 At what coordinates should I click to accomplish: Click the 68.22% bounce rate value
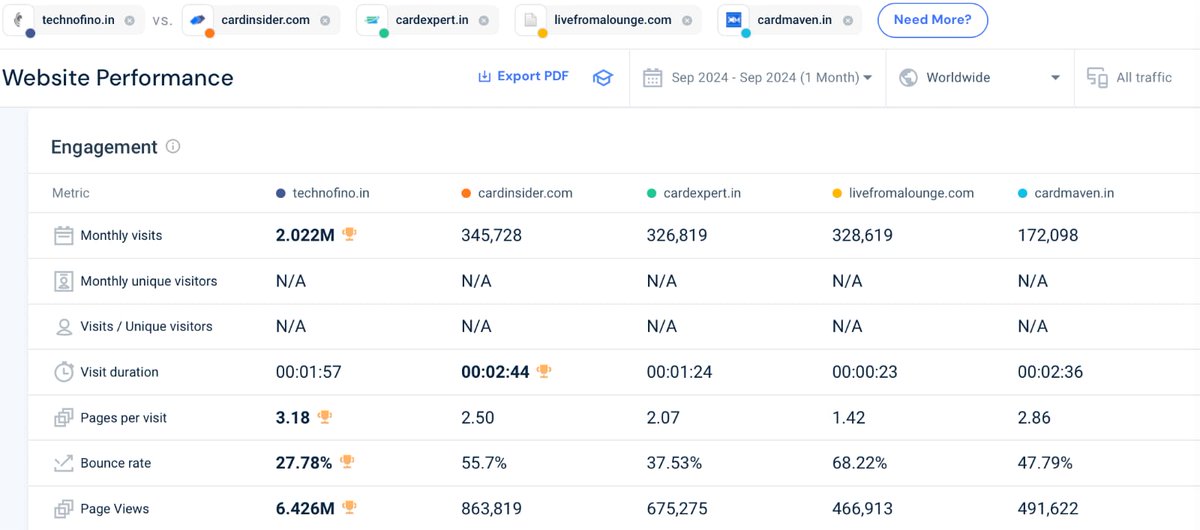coord(859,463)
